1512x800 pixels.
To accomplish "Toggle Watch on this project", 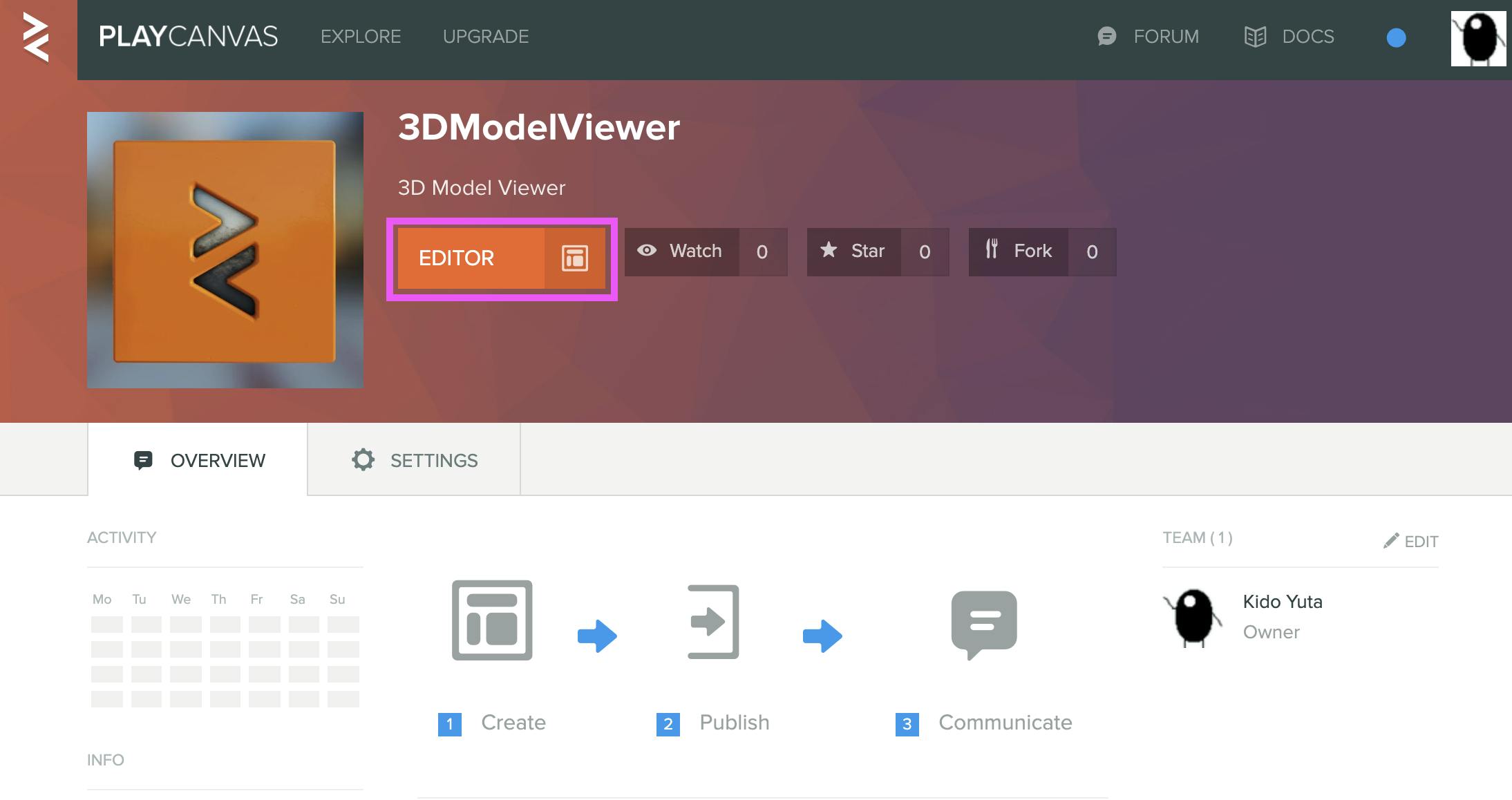I will coord(681,251).
